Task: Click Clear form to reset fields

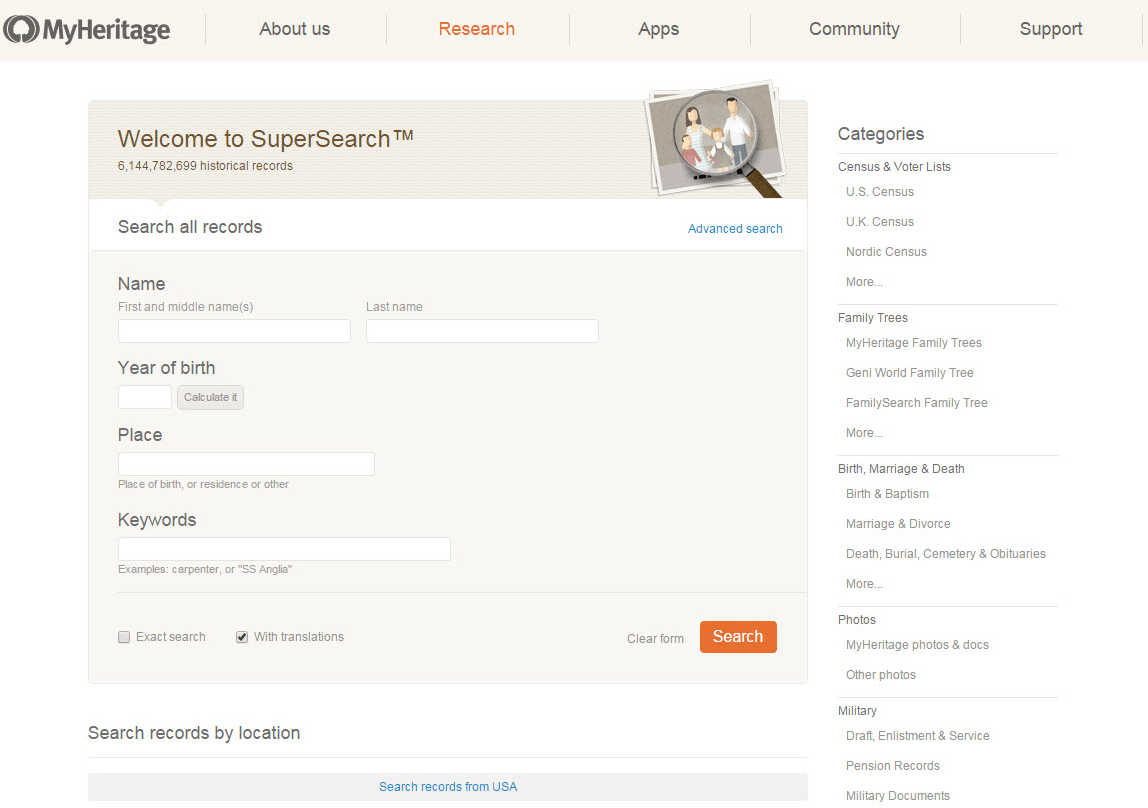Action: tap(655, 638)
